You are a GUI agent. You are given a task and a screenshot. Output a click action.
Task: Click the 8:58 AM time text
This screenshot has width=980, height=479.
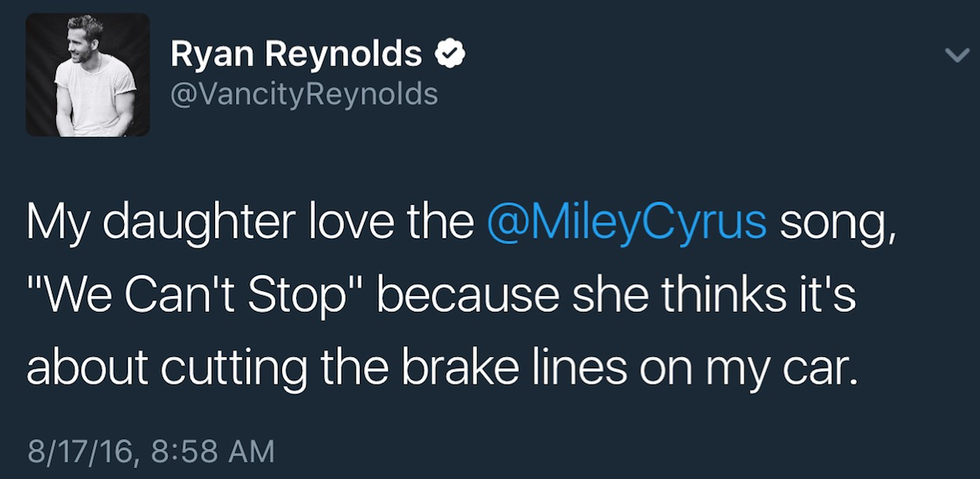click(x=210, y=451)
